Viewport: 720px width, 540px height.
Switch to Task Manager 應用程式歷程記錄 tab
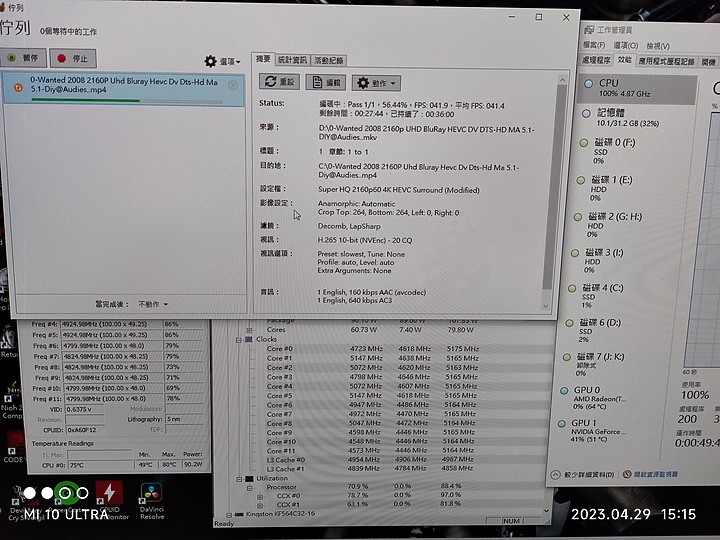pos(666,62)
